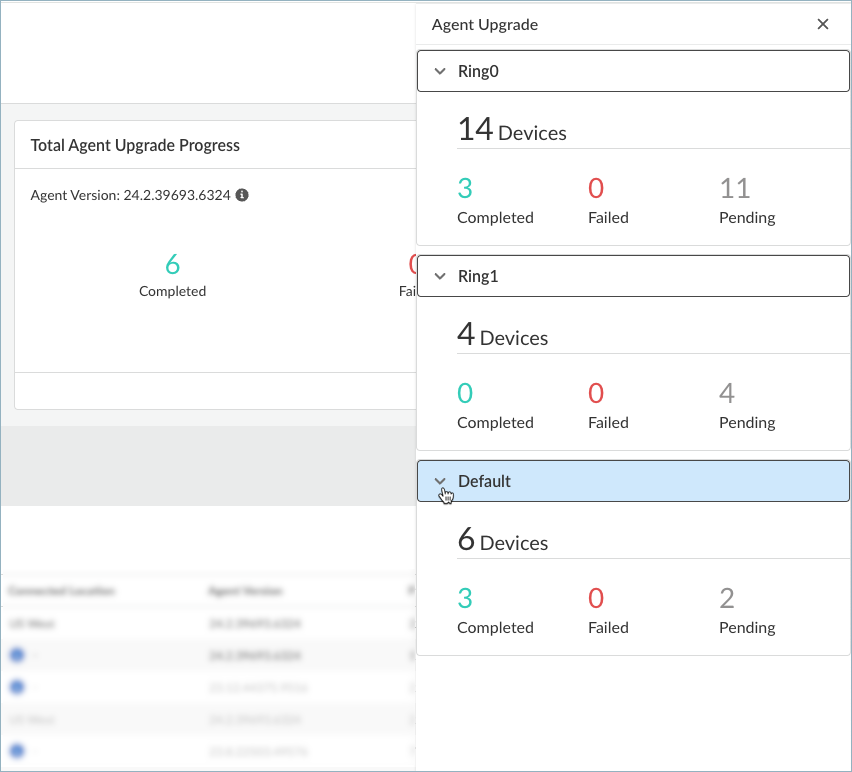Click Default completed count 3
852x772 pixels.
(465, 598)
